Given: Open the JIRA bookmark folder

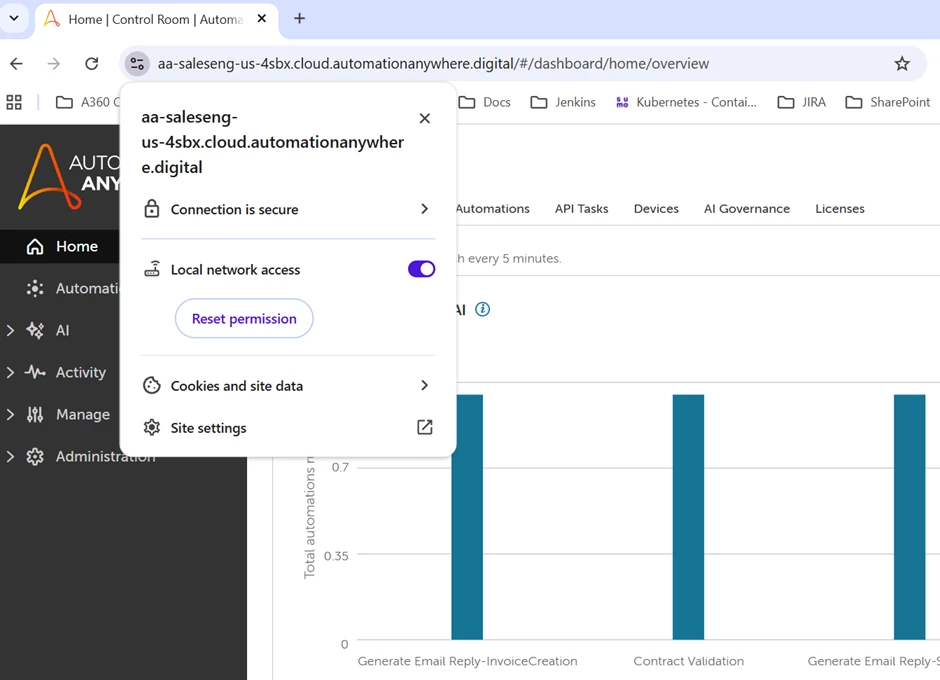Looking at the screenshot, I should tap(802, 102).
